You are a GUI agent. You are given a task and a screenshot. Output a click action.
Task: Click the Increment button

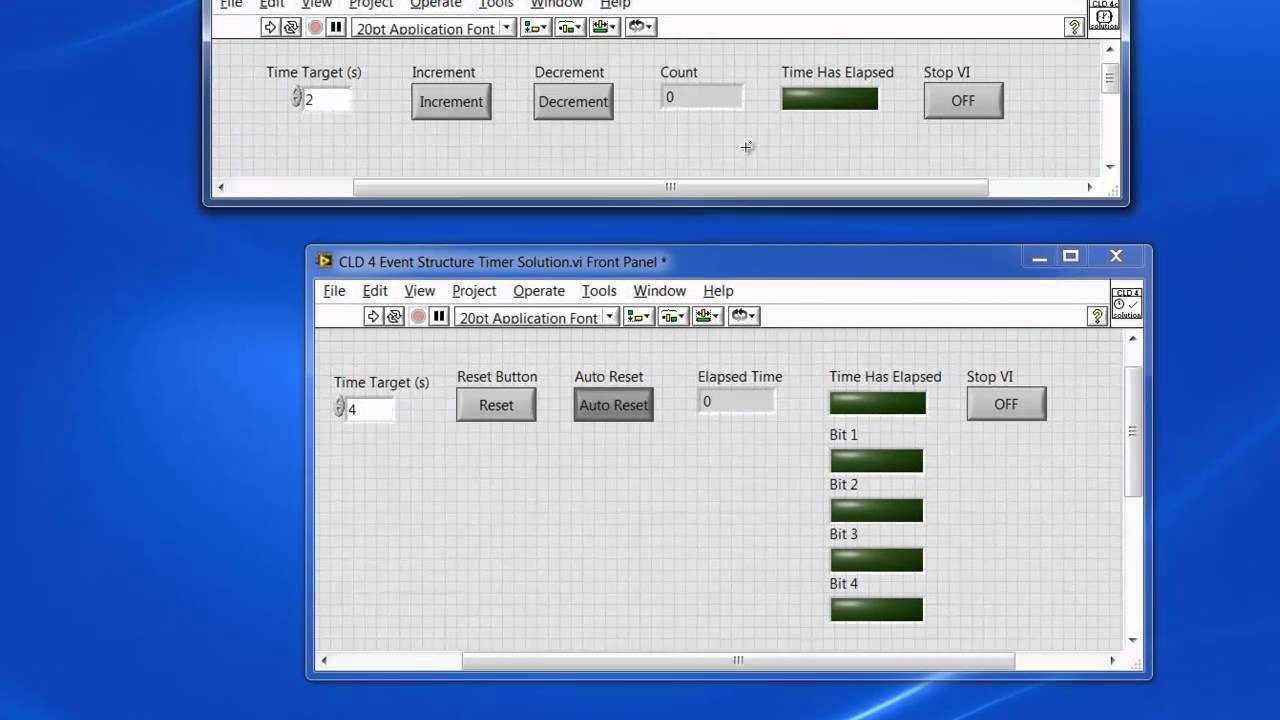451,101
